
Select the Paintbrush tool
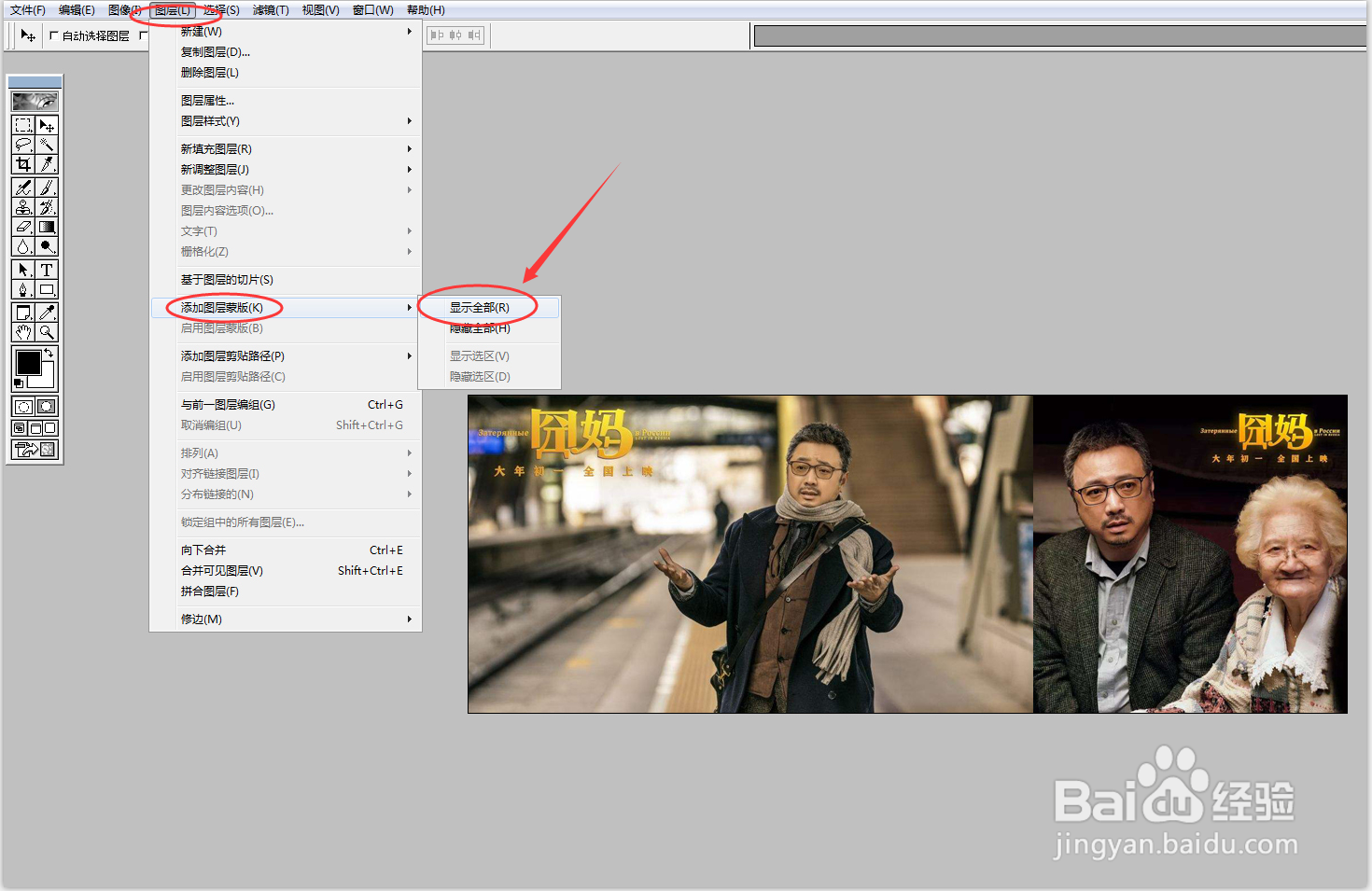pos(47,188)
